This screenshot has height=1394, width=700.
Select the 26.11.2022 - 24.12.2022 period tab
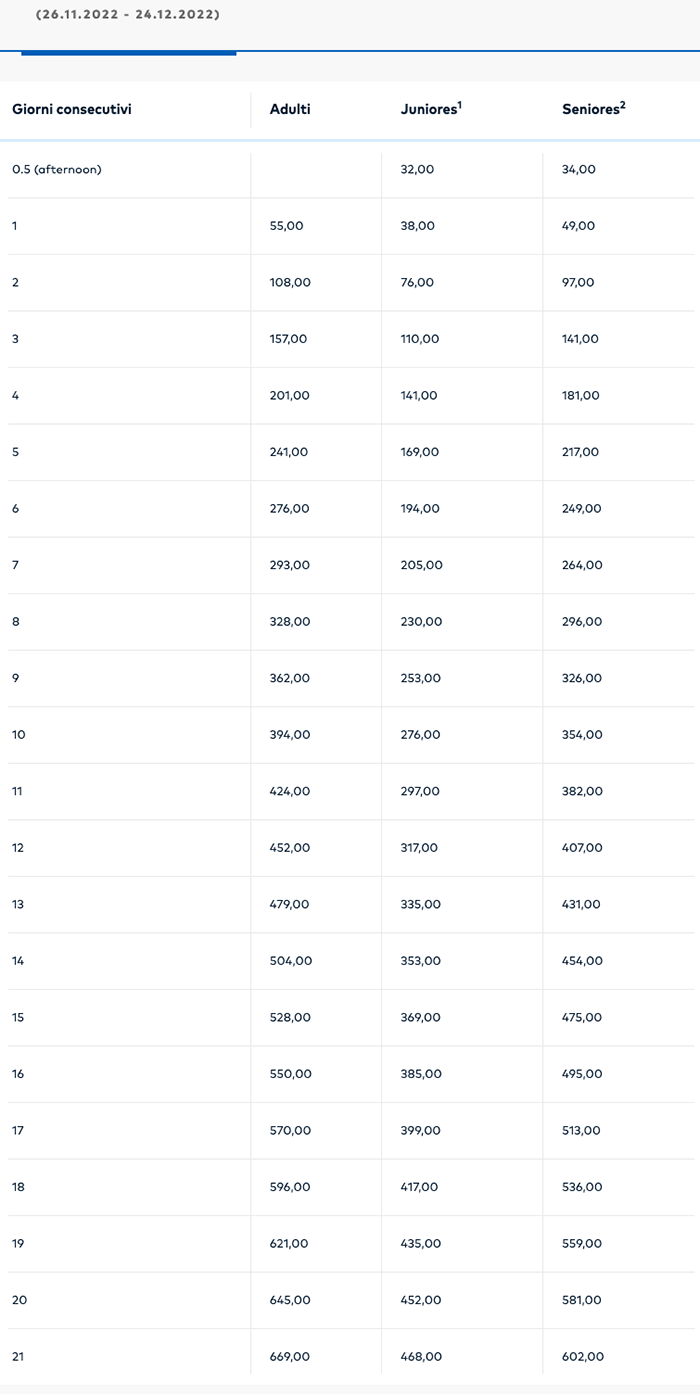point(128,16)
